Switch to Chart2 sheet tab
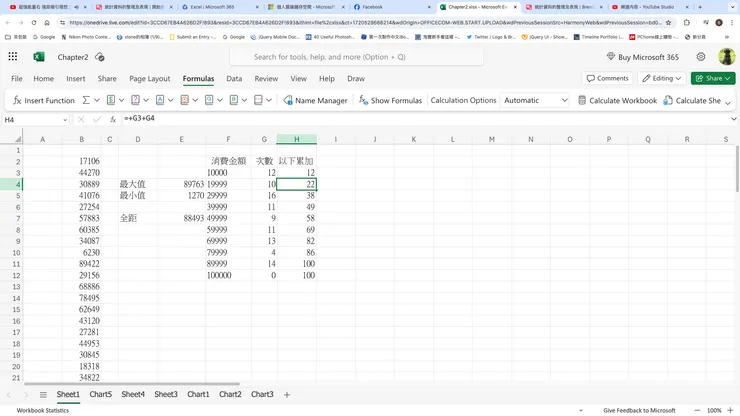The image size is (740, 416). [230, 394]
